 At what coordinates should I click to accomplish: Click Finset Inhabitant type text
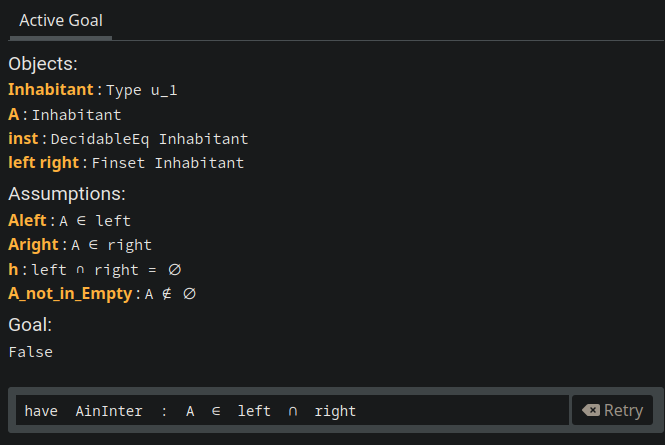click(x=168, y=163)
